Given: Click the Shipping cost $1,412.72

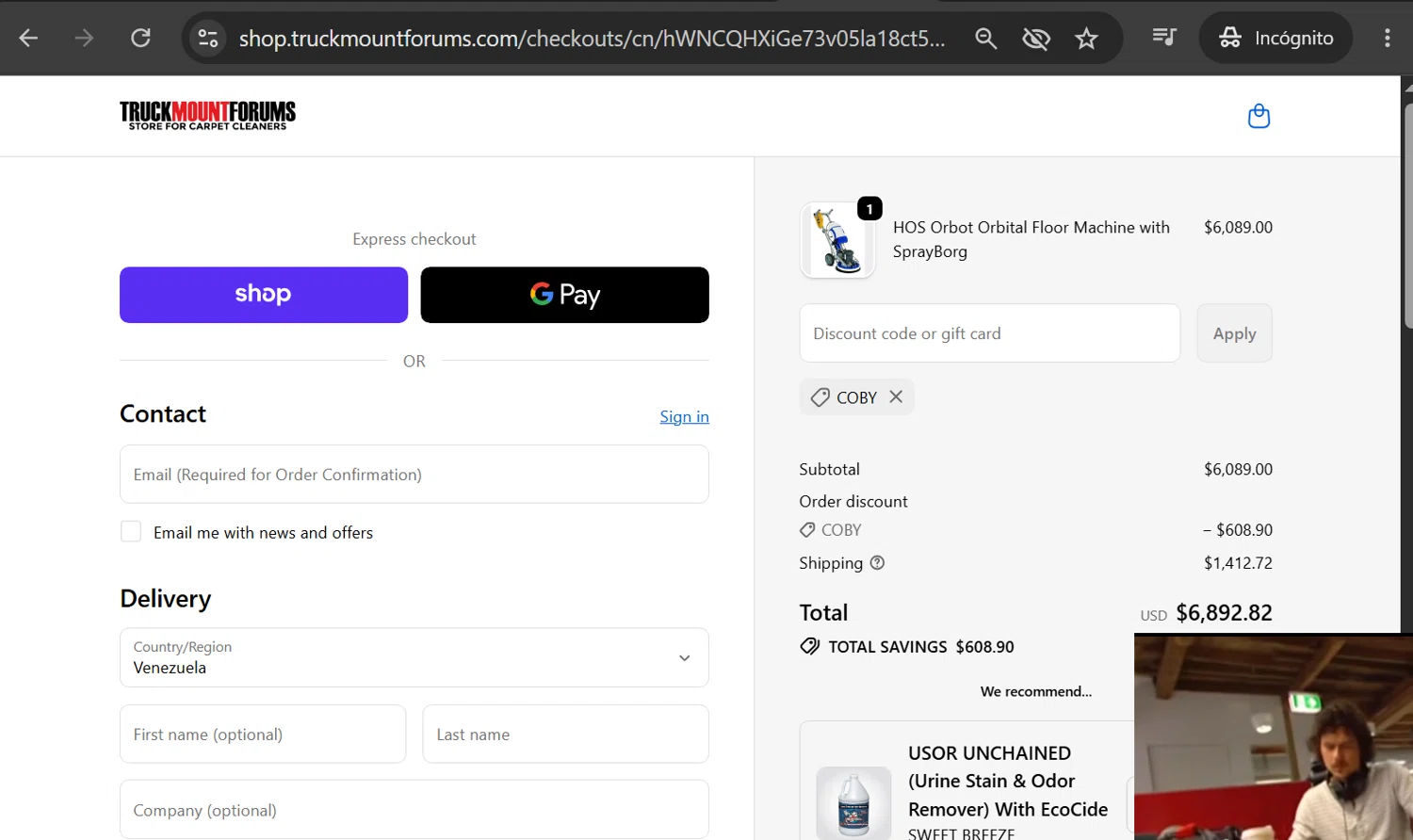Looking at the screenshot, I should [x=1238, y=563].
